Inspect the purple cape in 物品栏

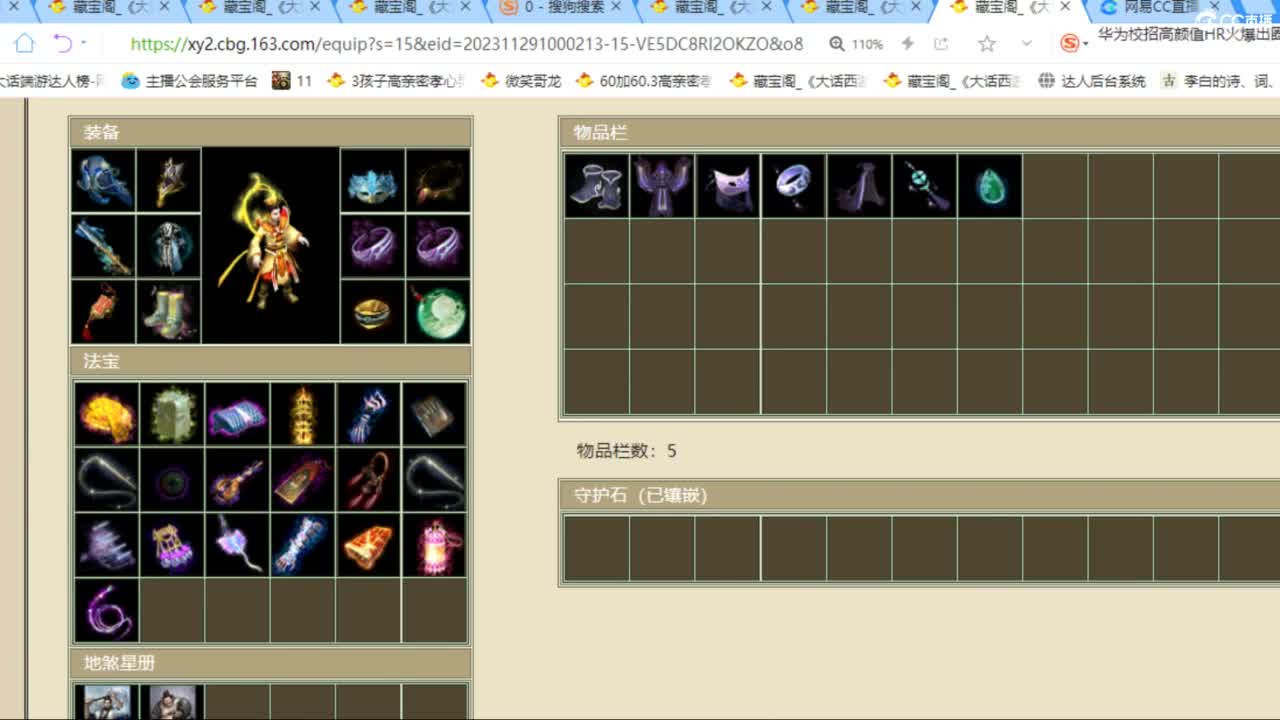click(859, 185)
